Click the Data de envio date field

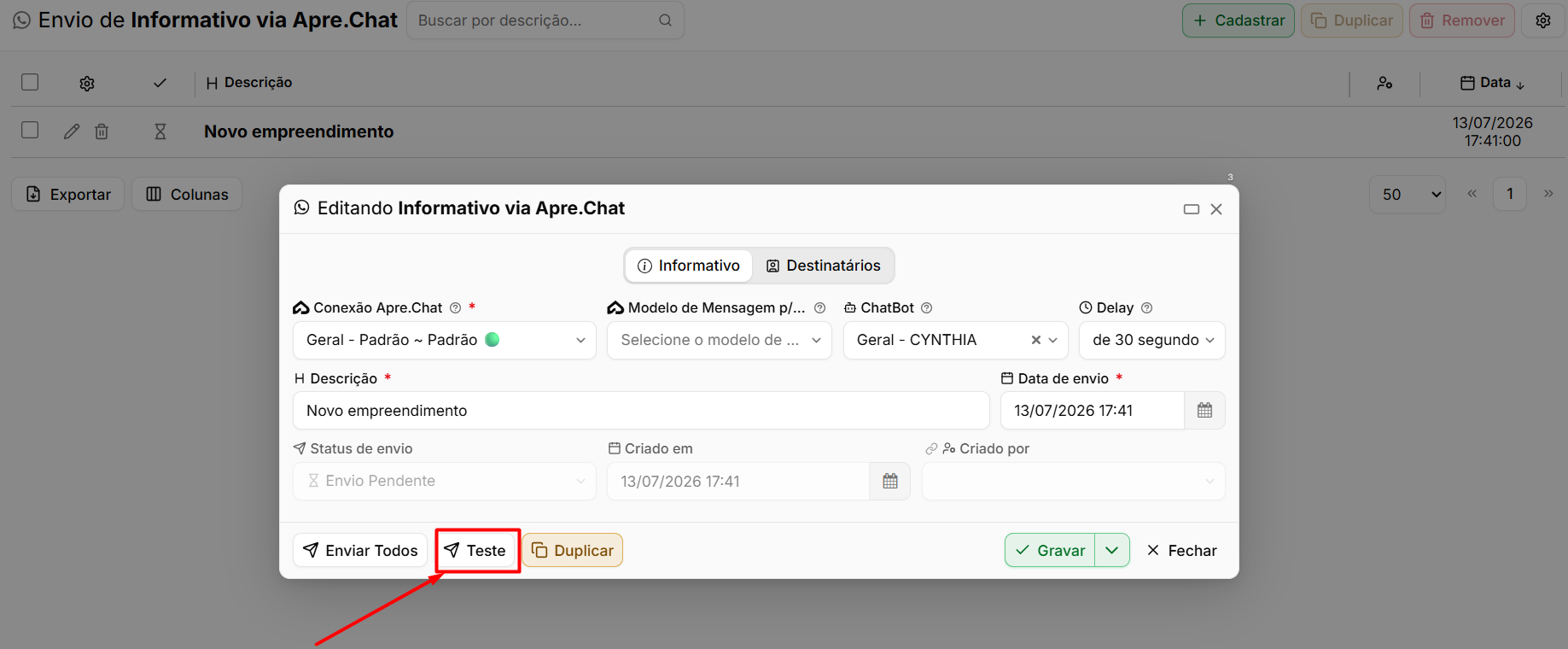click(x=1093, y=411)
